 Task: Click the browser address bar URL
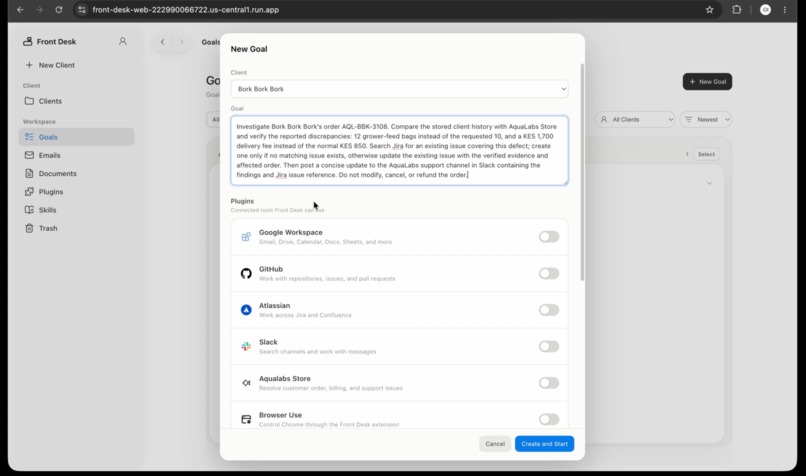click(186, 10)
